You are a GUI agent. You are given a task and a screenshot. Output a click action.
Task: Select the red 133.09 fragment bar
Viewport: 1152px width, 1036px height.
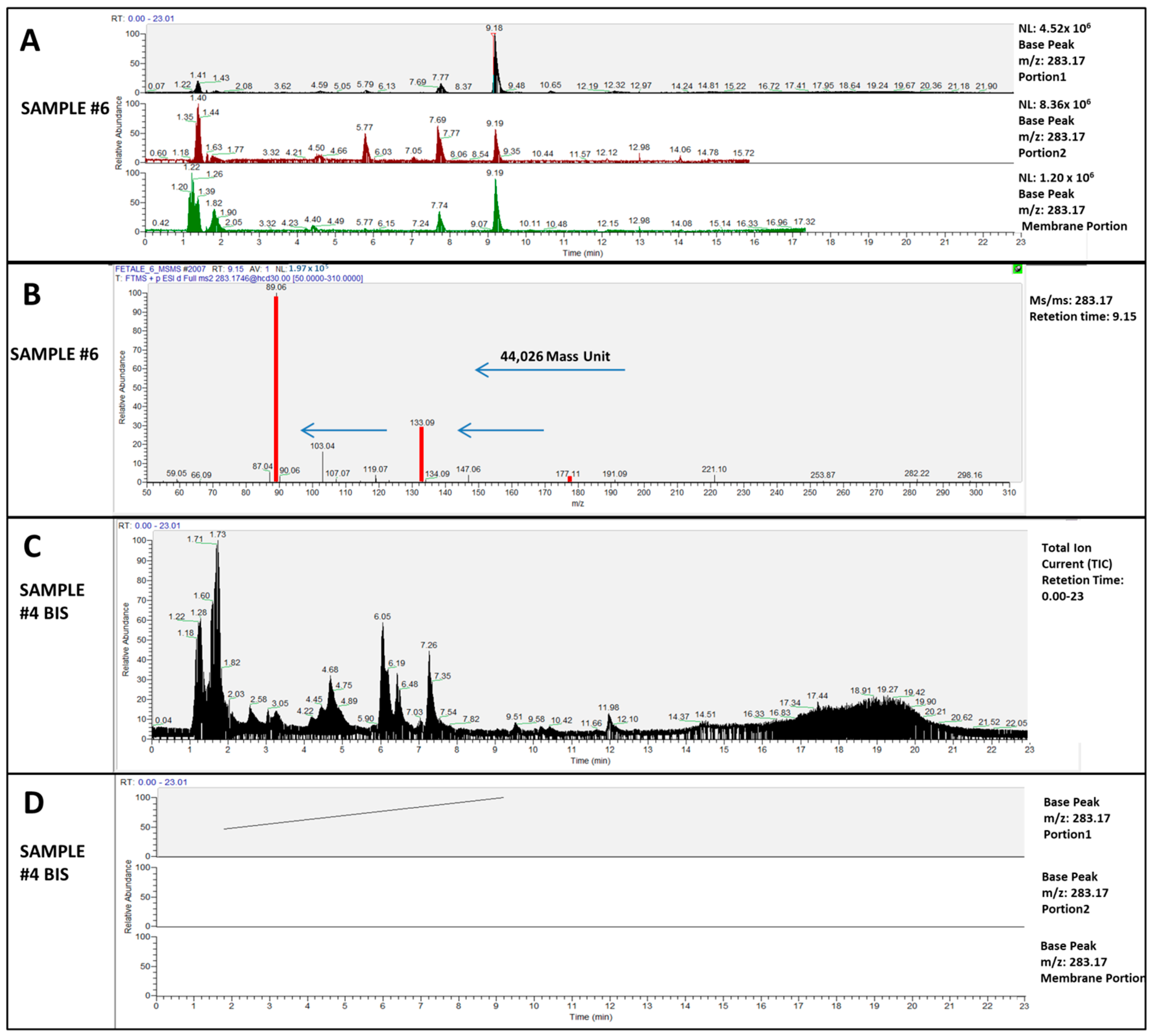[x=422, y=454]
